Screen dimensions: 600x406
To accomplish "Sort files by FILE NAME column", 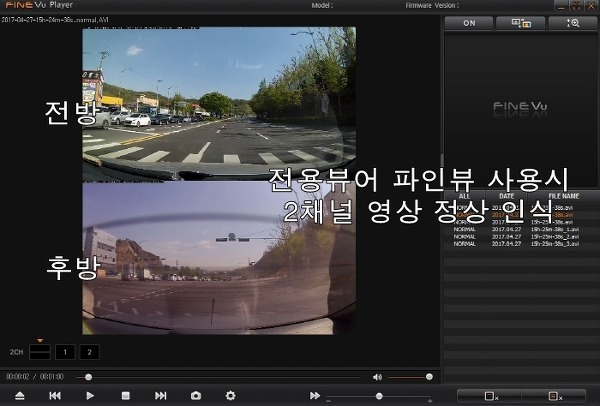I will coord(564,196).
